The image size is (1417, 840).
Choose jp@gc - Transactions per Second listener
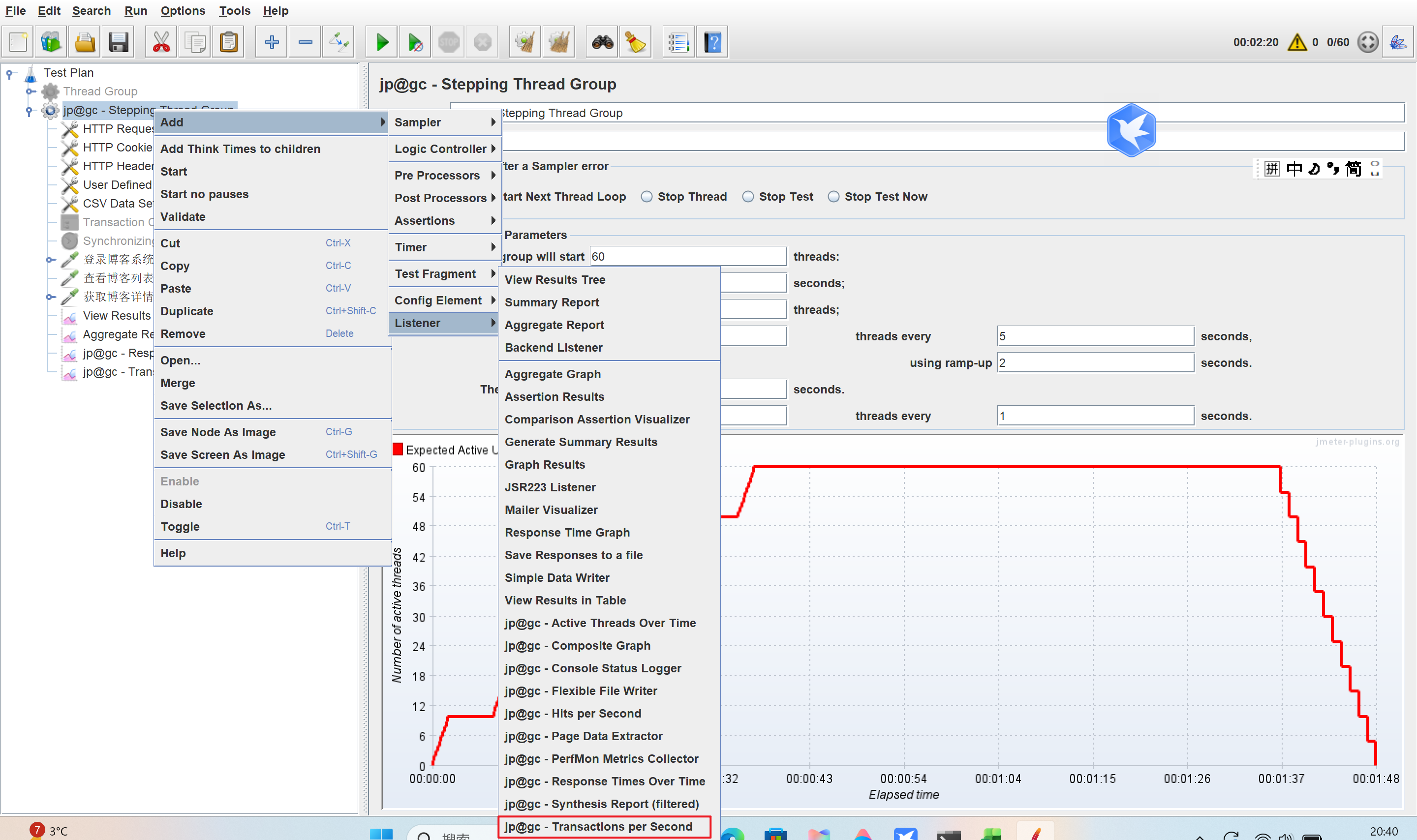[x=598, y=826]
